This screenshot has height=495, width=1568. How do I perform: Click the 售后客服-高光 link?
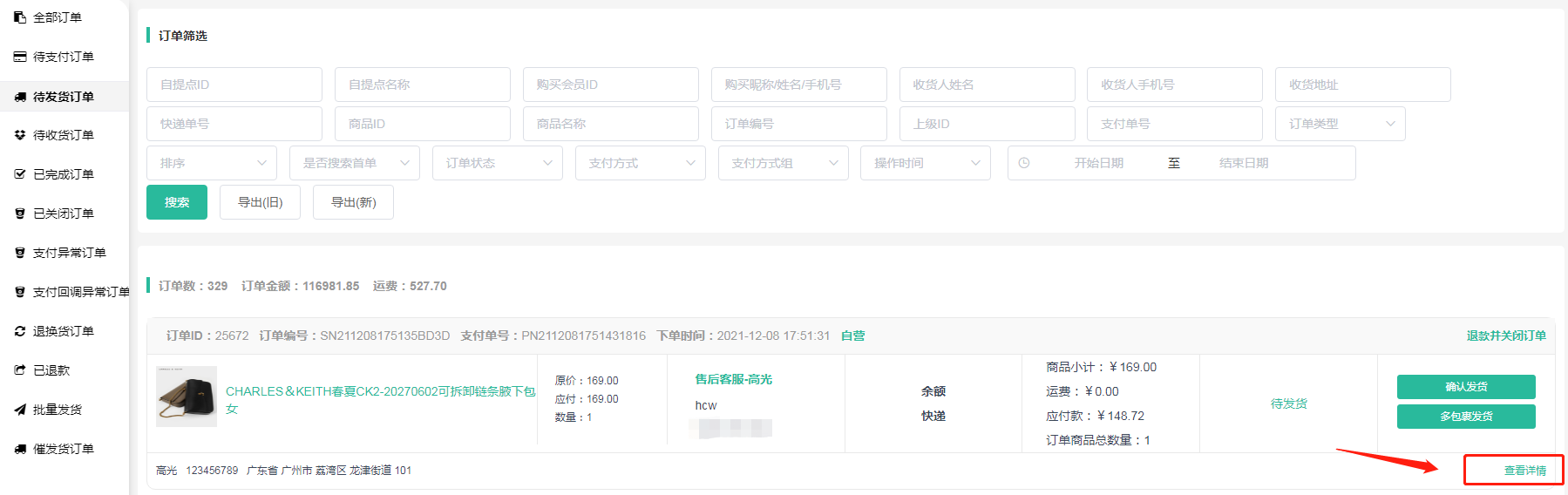734,379
